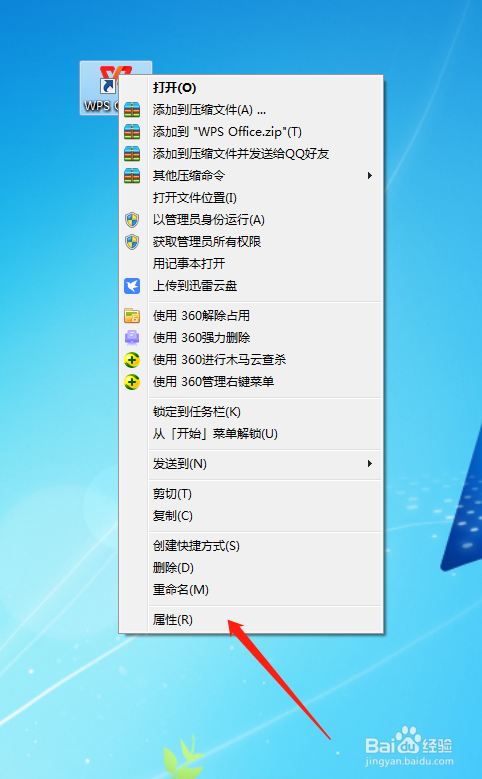482x779 pixels.
Task: Click the shield icon beside 以管理员身份运行
Action: pyautogui.click(x=132, y=220)
